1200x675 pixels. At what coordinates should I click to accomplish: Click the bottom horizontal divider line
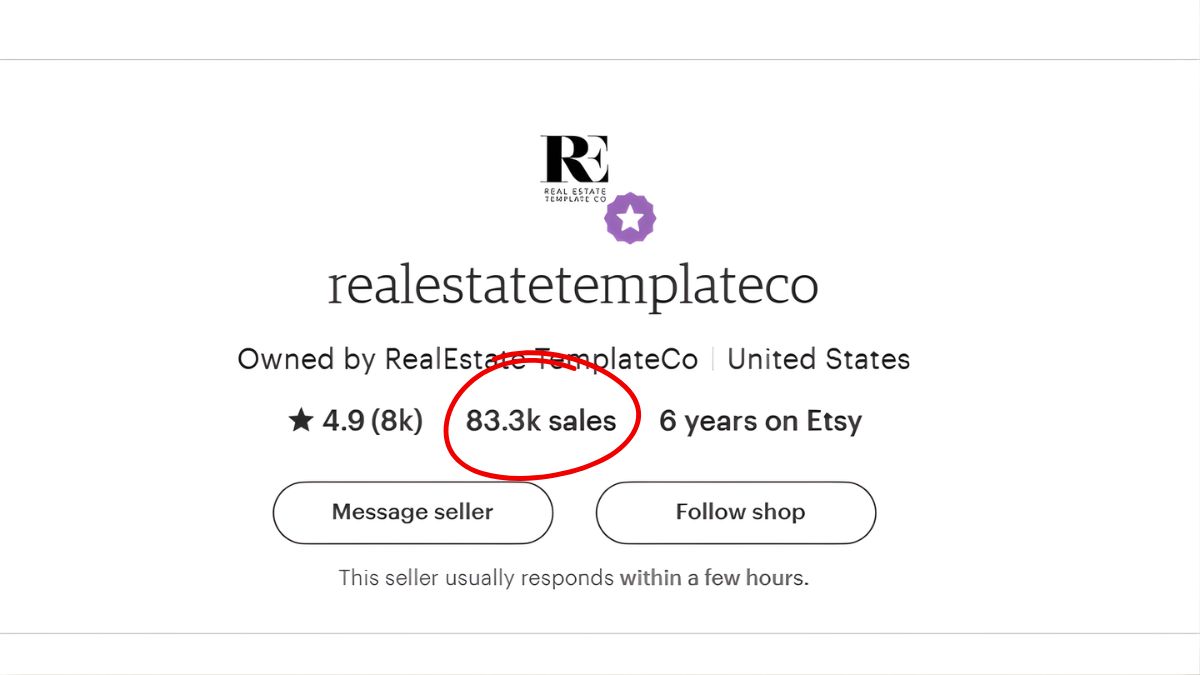[x=600, y=633]
